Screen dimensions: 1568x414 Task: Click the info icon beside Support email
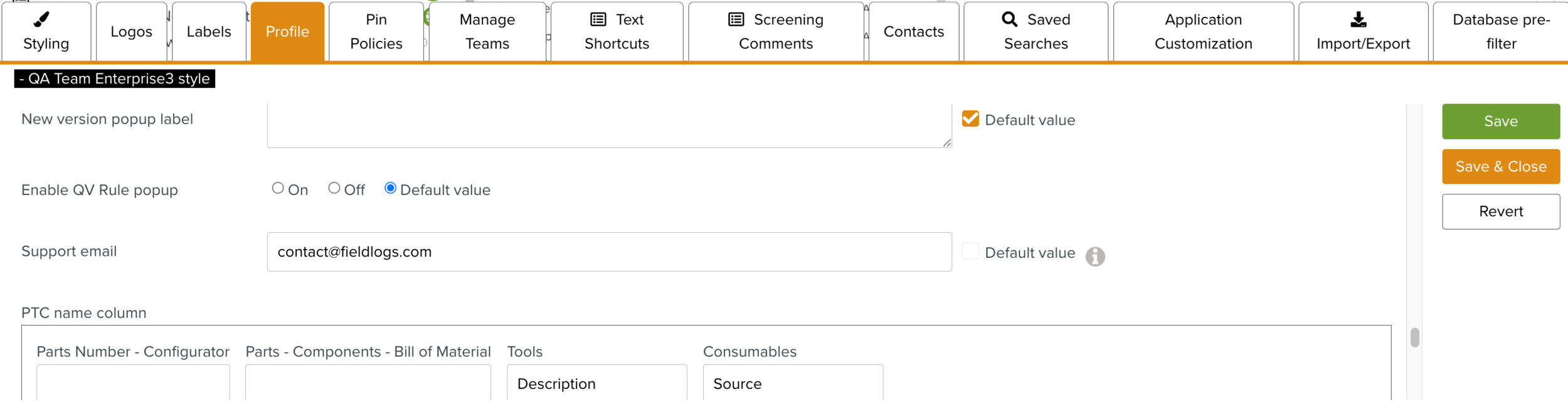(1095, 256)
